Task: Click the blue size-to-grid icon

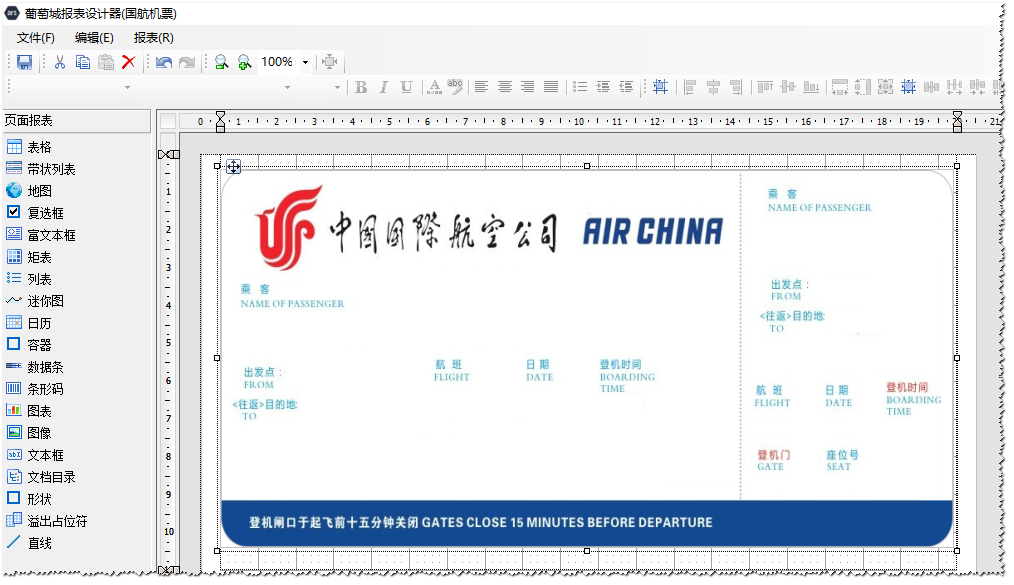Action: coord(909,87)
